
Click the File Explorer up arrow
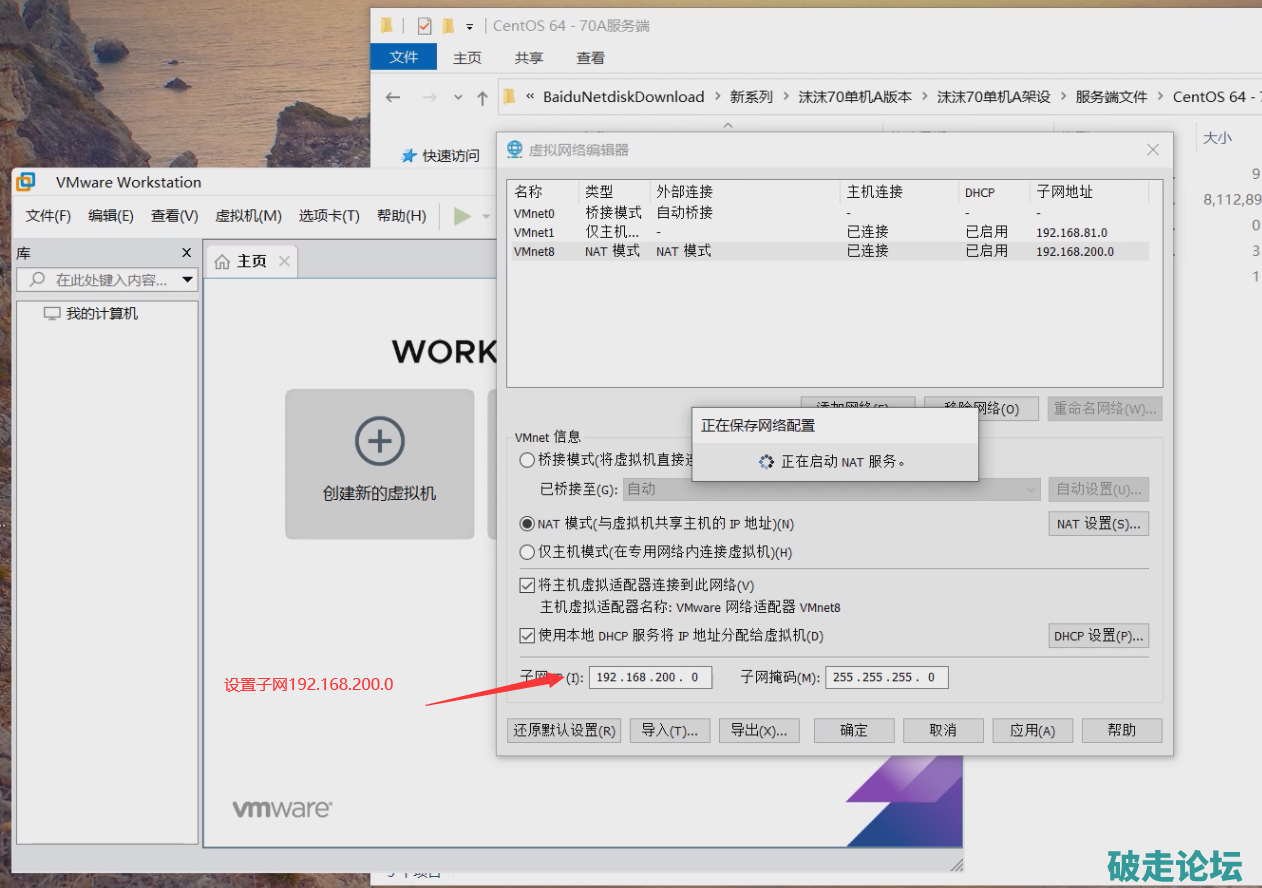coord(482,97)
